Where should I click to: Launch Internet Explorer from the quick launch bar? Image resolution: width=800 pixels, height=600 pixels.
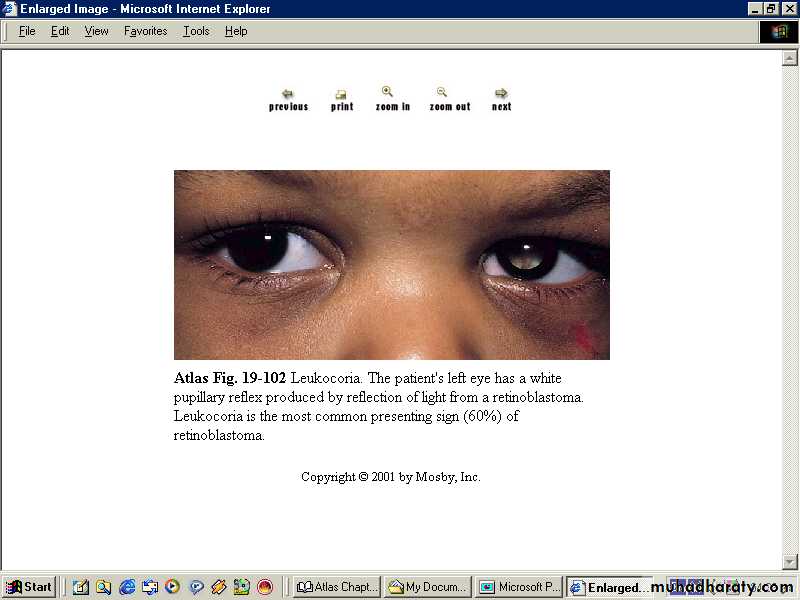pos(127,587)
